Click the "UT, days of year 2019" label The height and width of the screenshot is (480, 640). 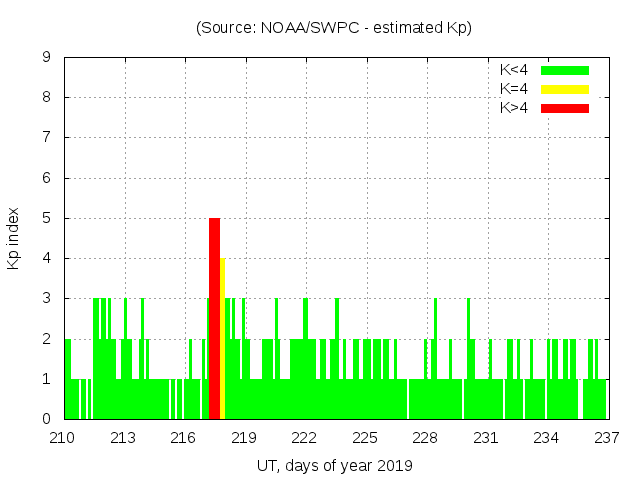click(x=334, y=465)
